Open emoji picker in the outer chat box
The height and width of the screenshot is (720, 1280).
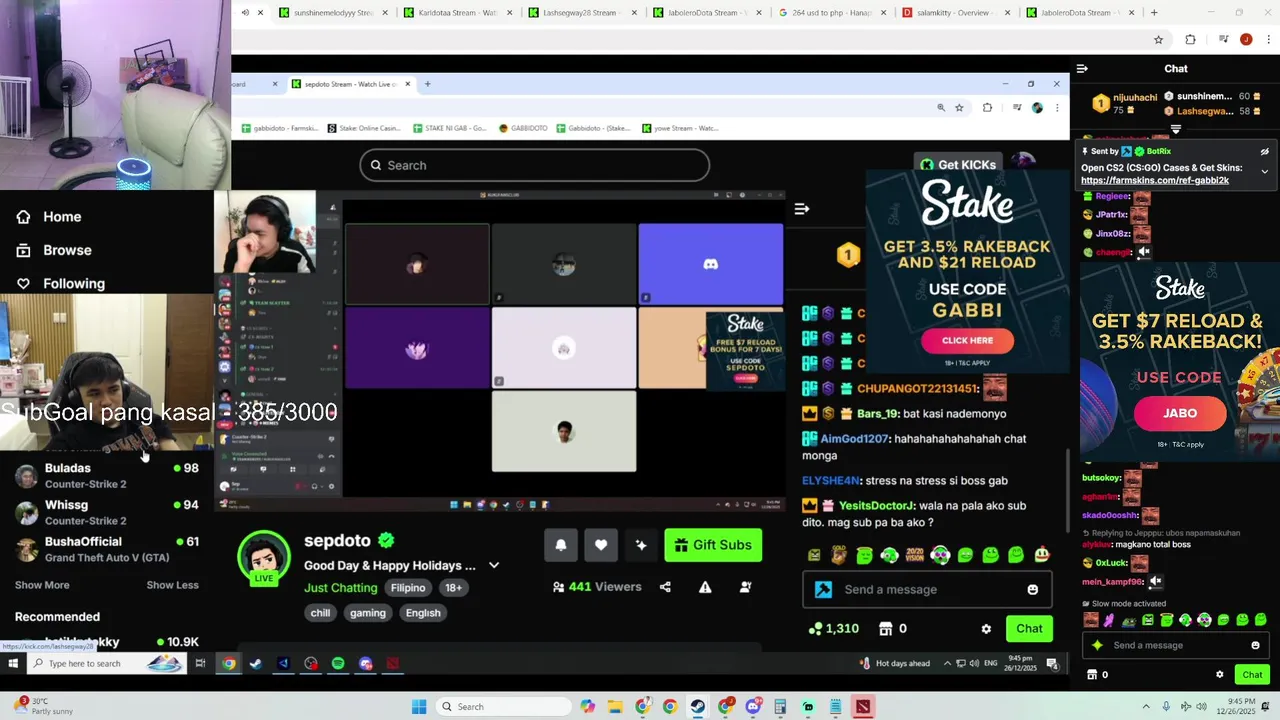(x=1256, y=646)
